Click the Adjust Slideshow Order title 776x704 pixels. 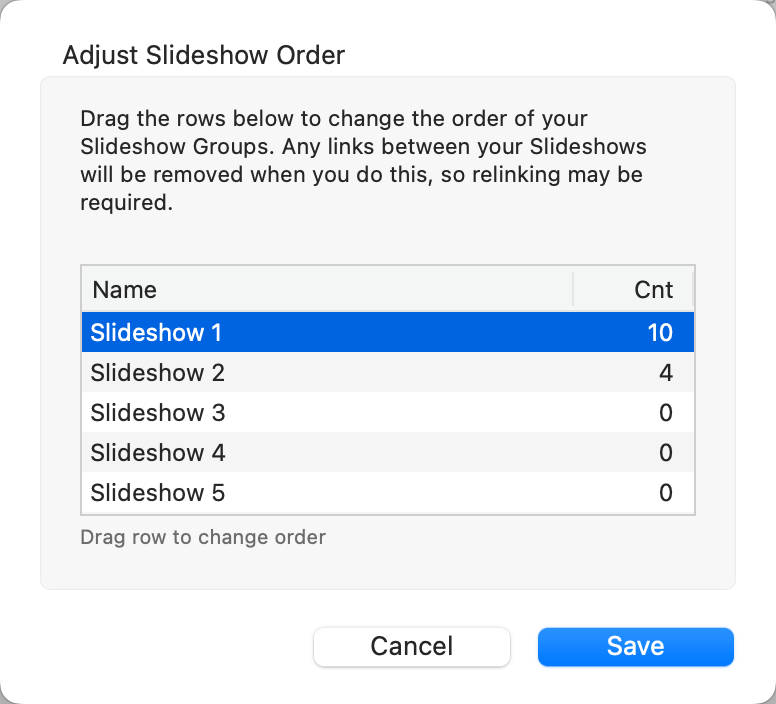point(203,55)
